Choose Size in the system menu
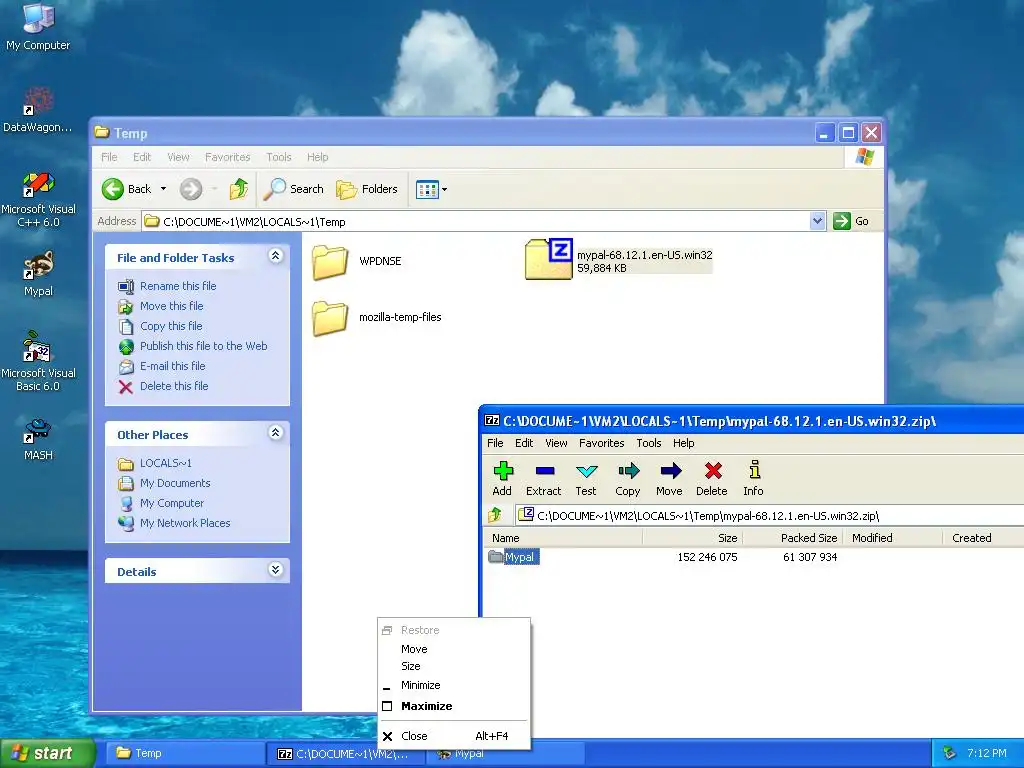Viewport: 1024px width, 768px height. point(454,666)
